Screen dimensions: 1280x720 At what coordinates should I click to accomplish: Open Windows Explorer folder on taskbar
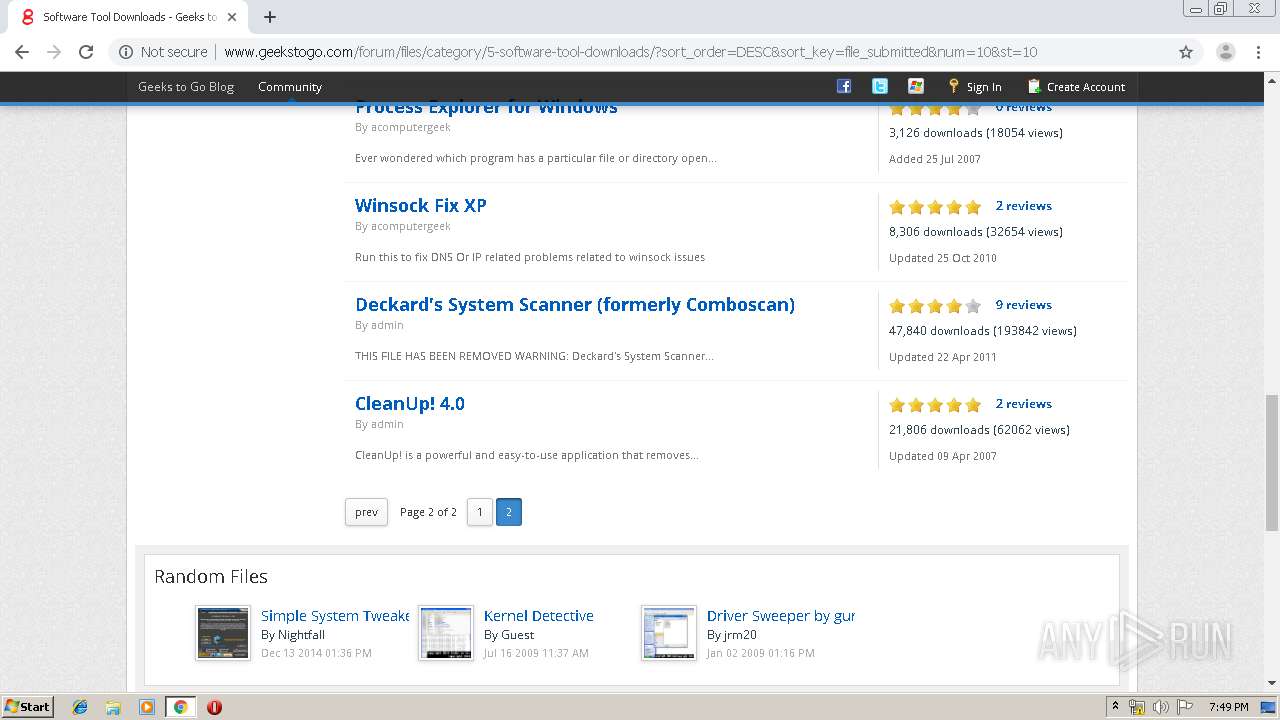[113, 707]
